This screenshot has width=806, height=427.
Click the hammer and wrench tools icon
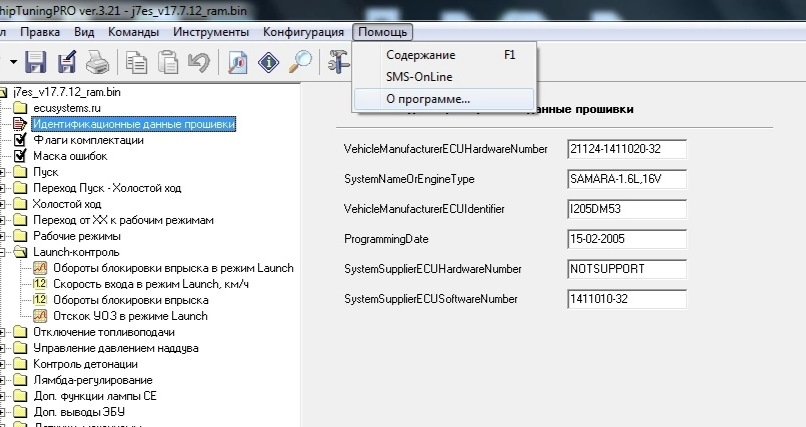pyautogui.click(x=339, y=62)
